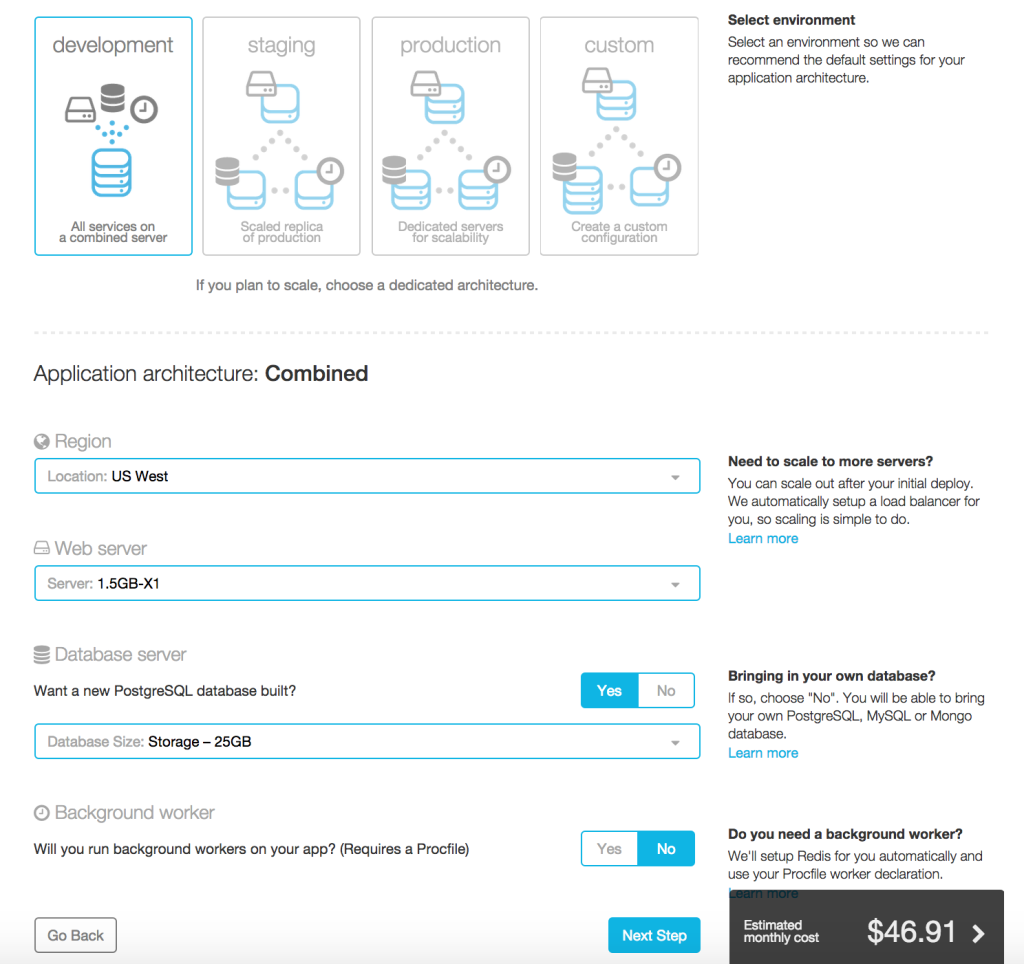Click the database icon in staging card

[228, 173]
